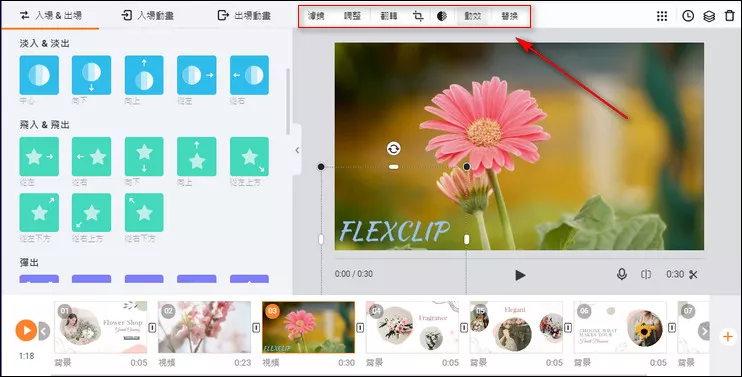Play the preview video
Viewport: 742px width, 377px height.
coord(520,275)
